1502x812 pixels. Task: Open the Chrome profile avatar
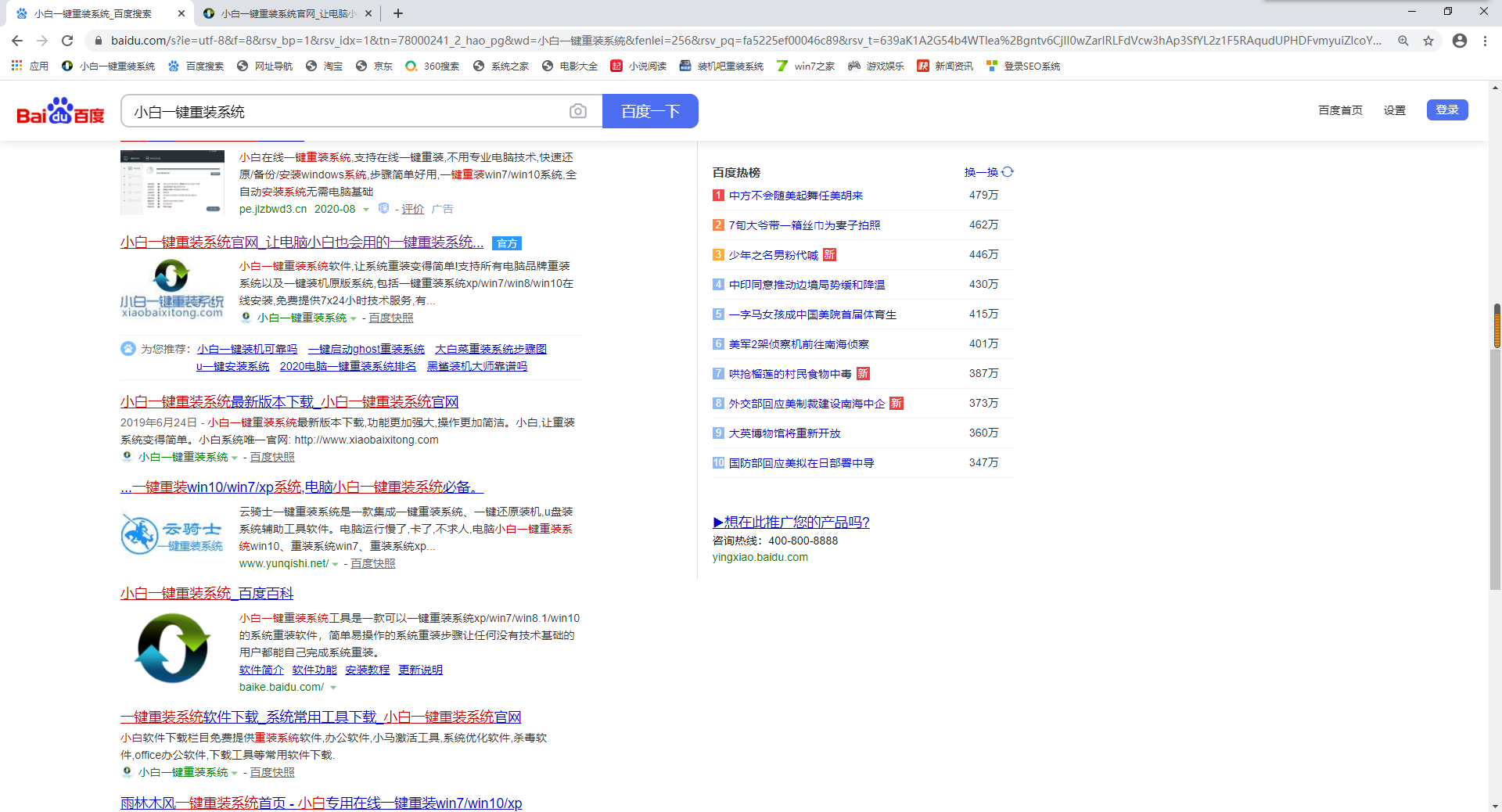1459,41
